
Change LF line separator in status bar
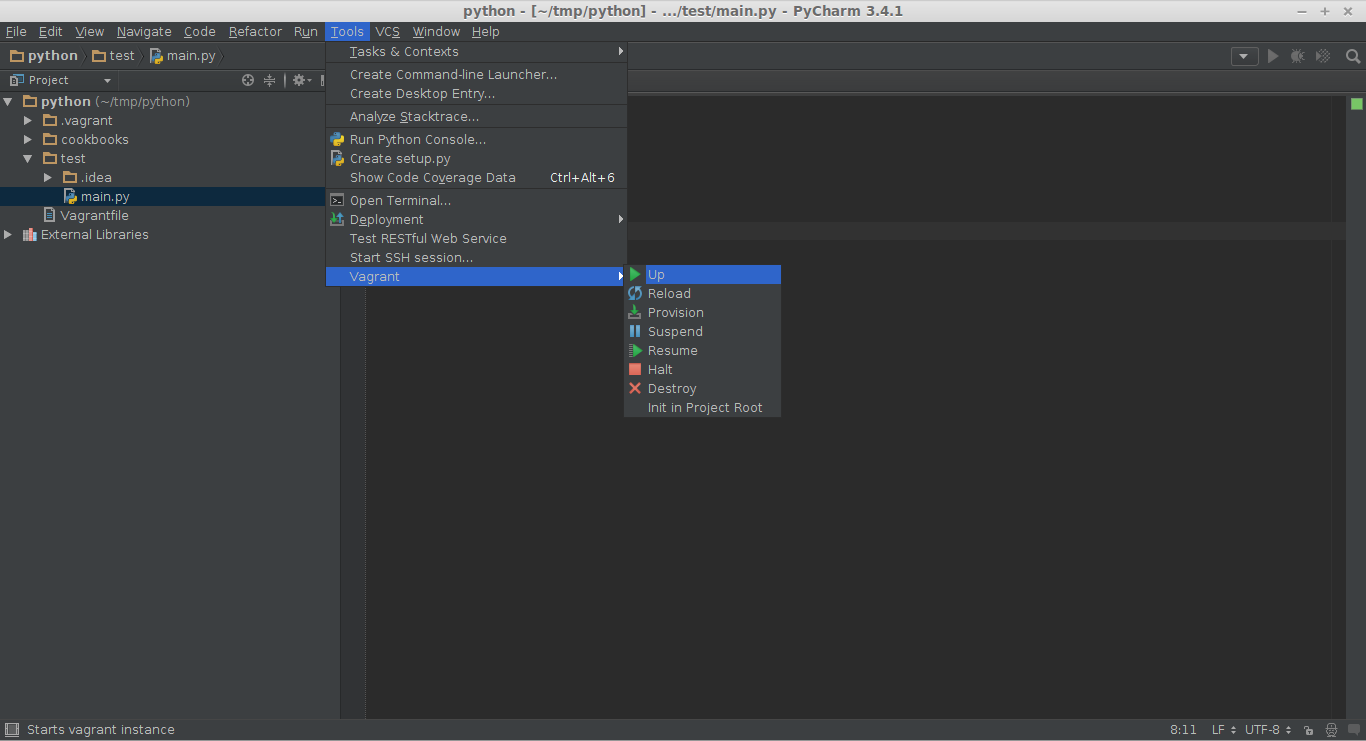coord(1224,729)
